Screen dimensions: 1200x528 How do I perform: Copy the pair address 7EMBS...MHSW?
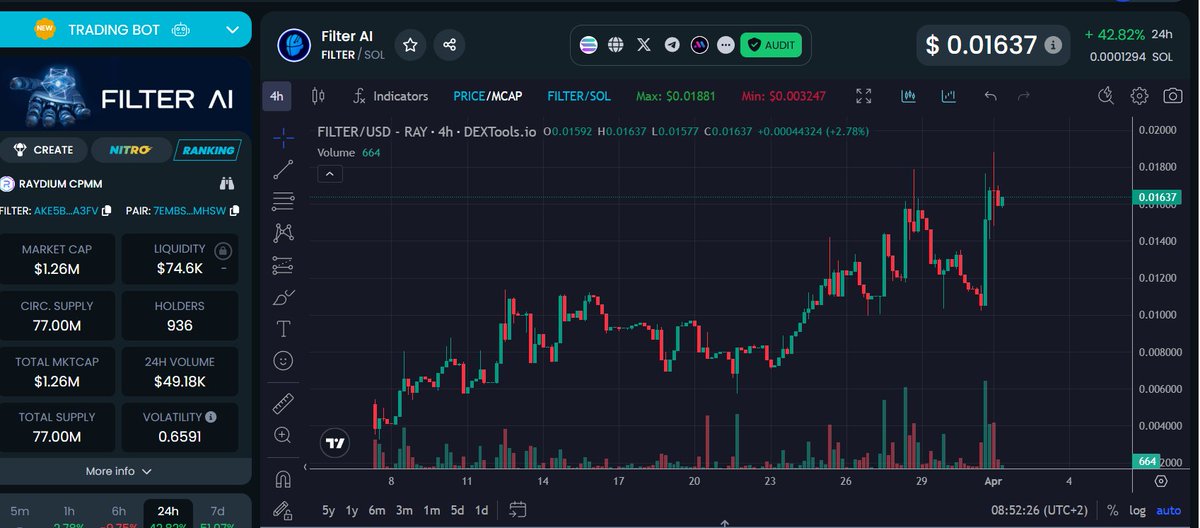[x=235, y=211]
